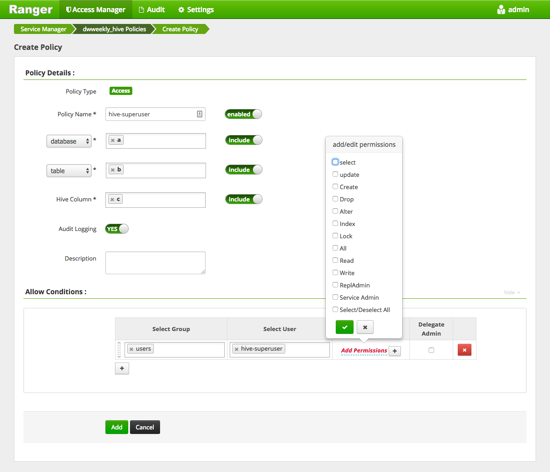Grab the condition row drag handle

(x=119, y=350)
